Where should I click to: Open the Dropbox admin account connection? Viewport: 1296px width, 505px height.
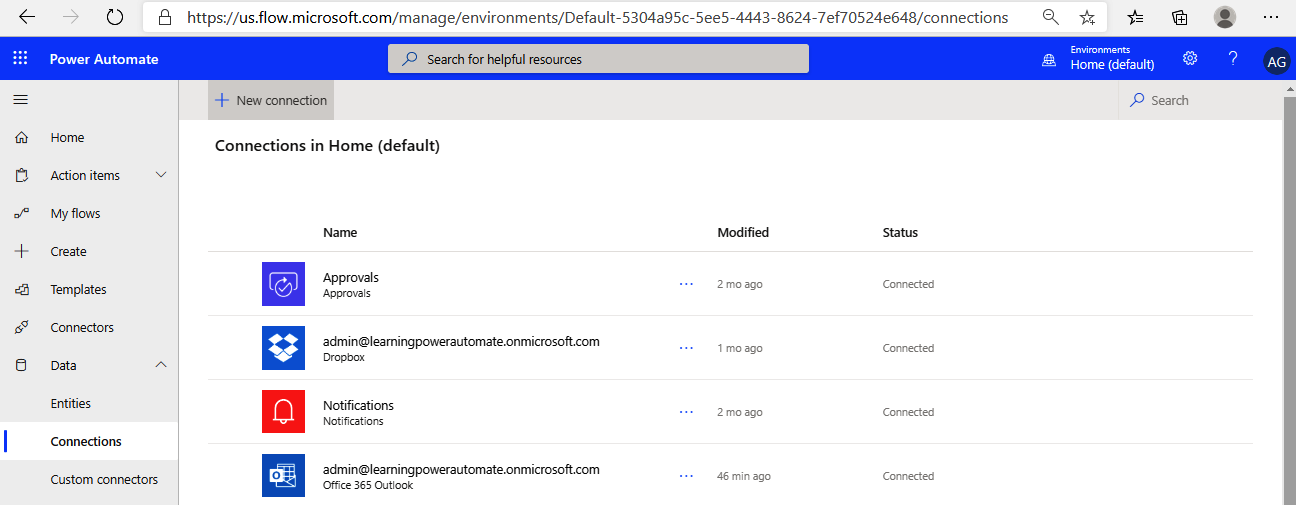tap(461, 341)
